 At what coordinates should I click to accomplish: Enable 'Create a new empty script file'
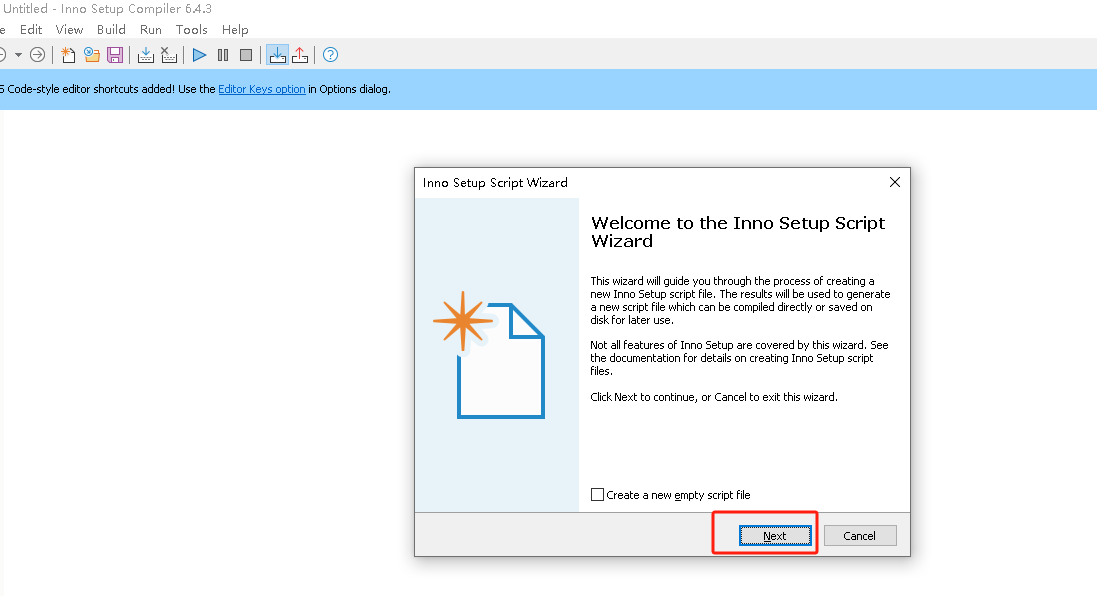coord(597,494)
